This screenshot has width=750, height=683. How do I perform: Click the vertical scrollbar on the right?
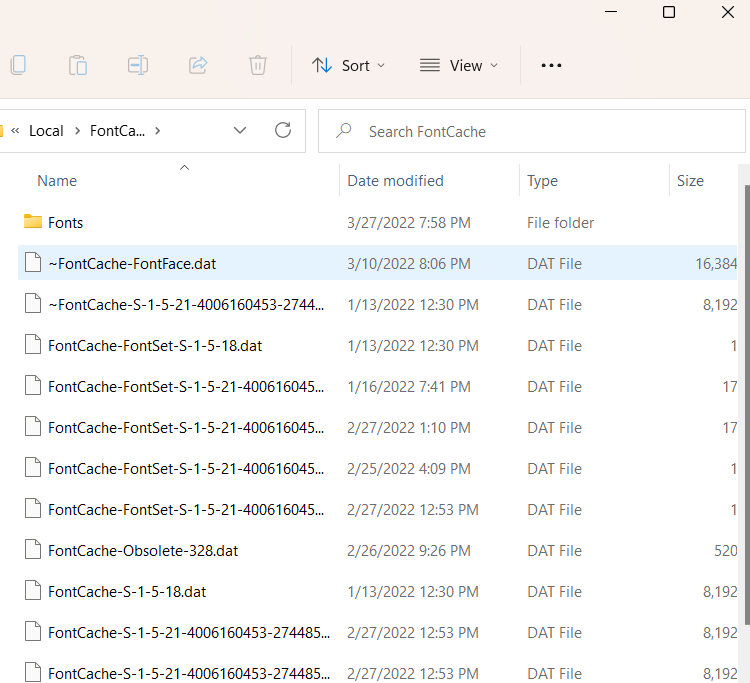[x=744, y=400]
